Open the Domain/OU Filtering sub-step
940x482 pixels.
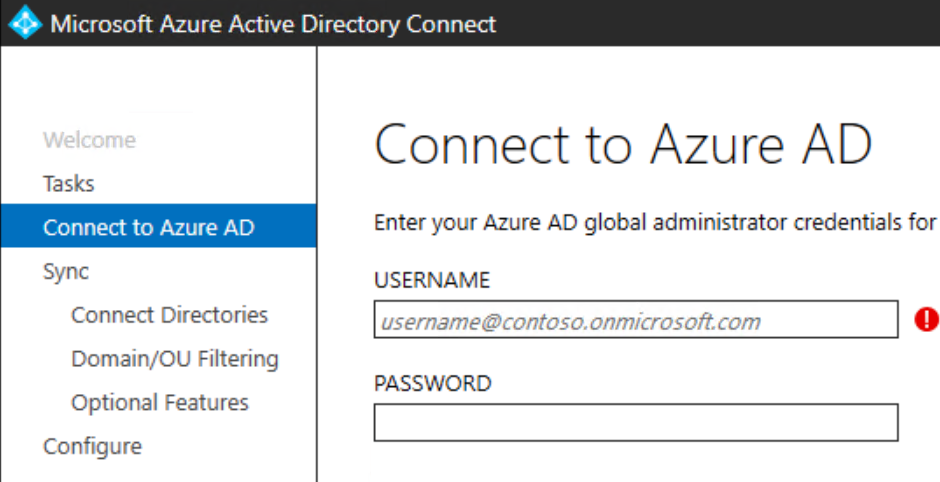click(x=174, y=359)
